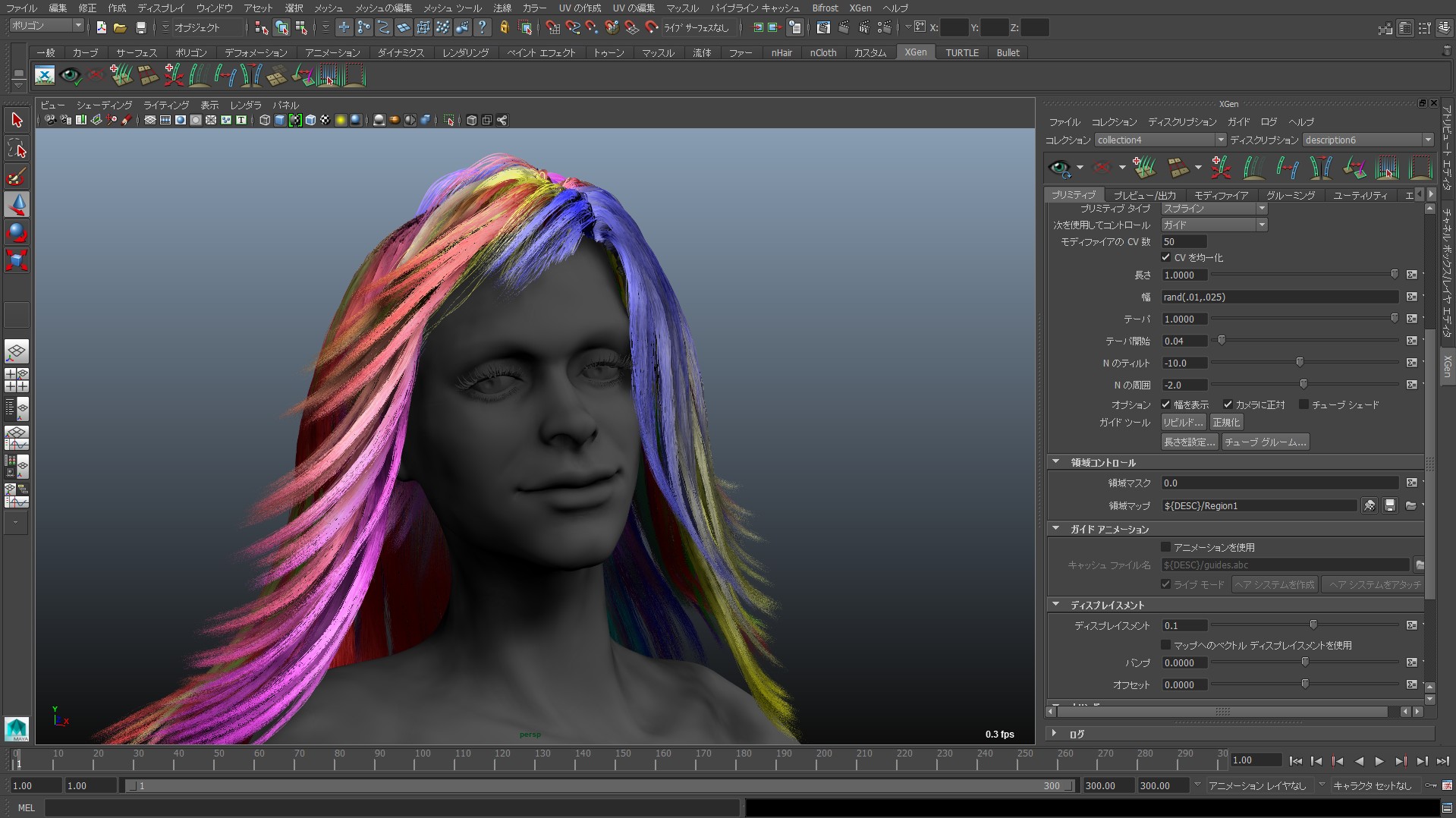Viewport: 1456px width, 818px height.
Task: Collapse the 領域コントロール section
Action: pos(1055,462)
